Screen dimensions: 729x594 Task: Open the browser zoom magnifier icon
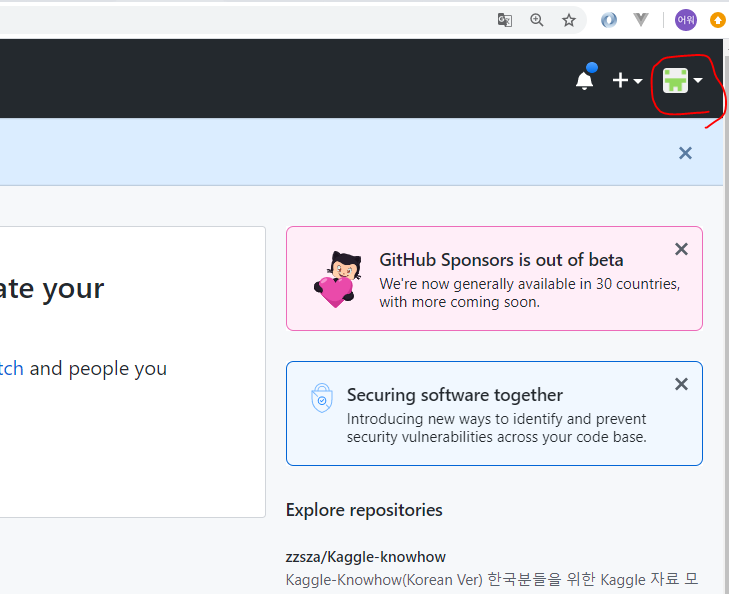537,20
